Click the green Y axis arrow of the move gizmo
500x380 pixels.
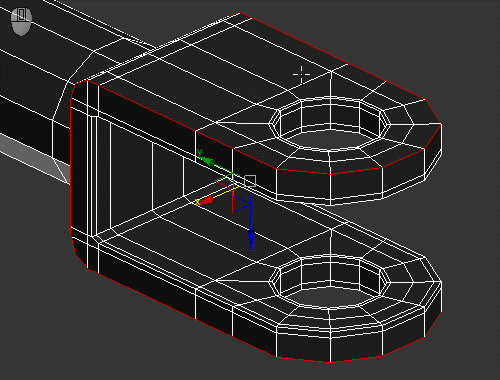pos(208,161)
